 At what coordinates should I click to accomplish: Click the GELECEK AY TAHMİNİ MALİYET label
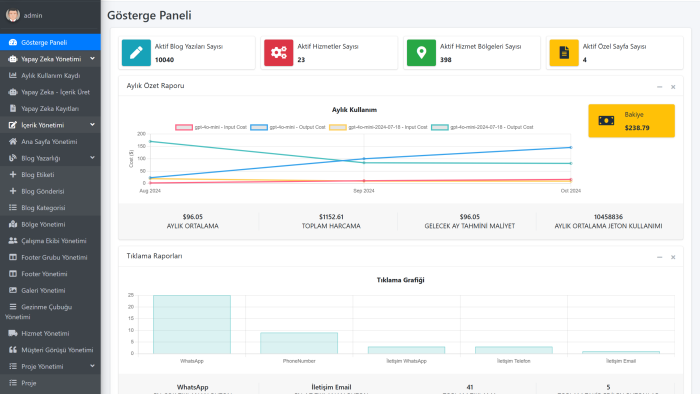coord(470,226)
